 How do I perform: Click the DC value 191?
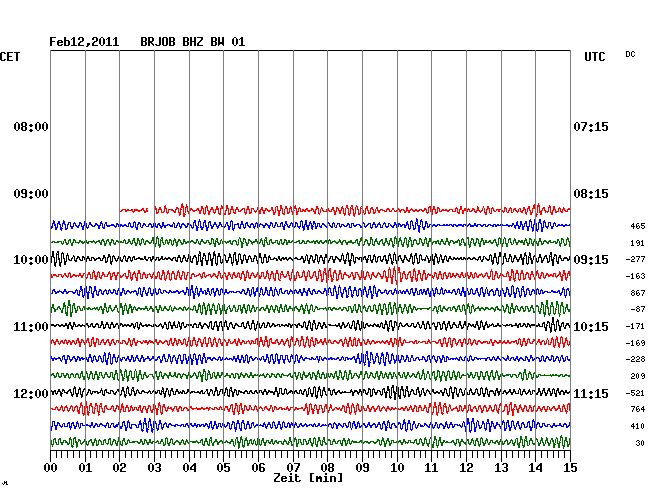click(638, 243)
